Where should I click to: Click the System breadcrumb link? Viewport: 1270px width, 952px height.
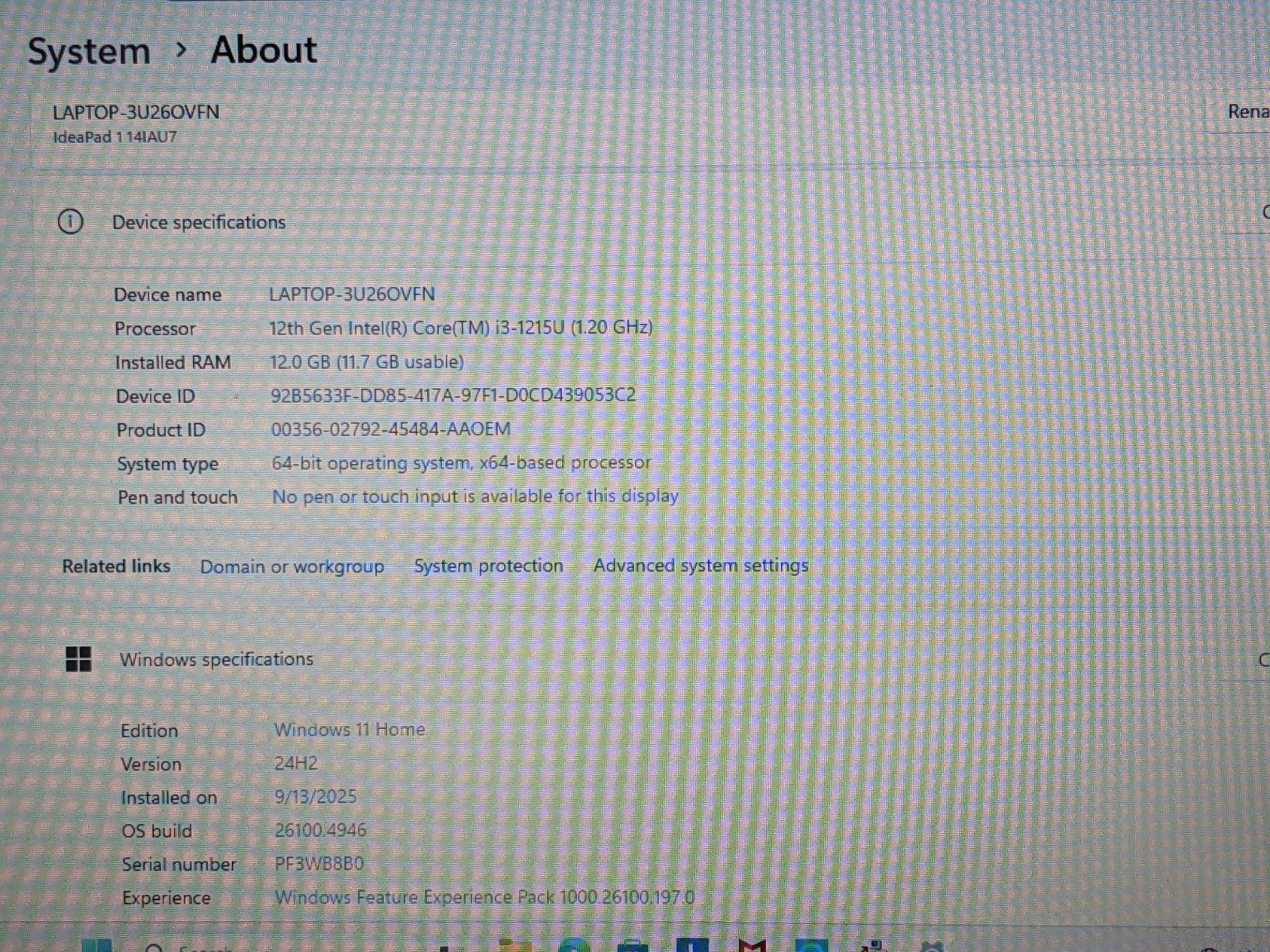[x=89, y=52]
